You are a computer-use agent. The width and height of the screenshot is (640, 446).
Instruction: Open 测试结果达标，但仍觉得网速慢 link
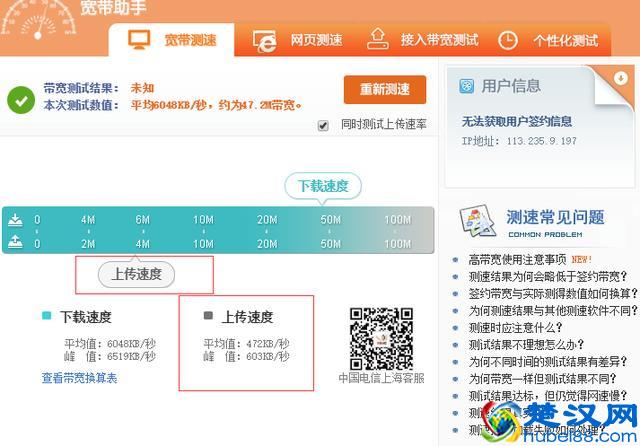coord(548,396)
